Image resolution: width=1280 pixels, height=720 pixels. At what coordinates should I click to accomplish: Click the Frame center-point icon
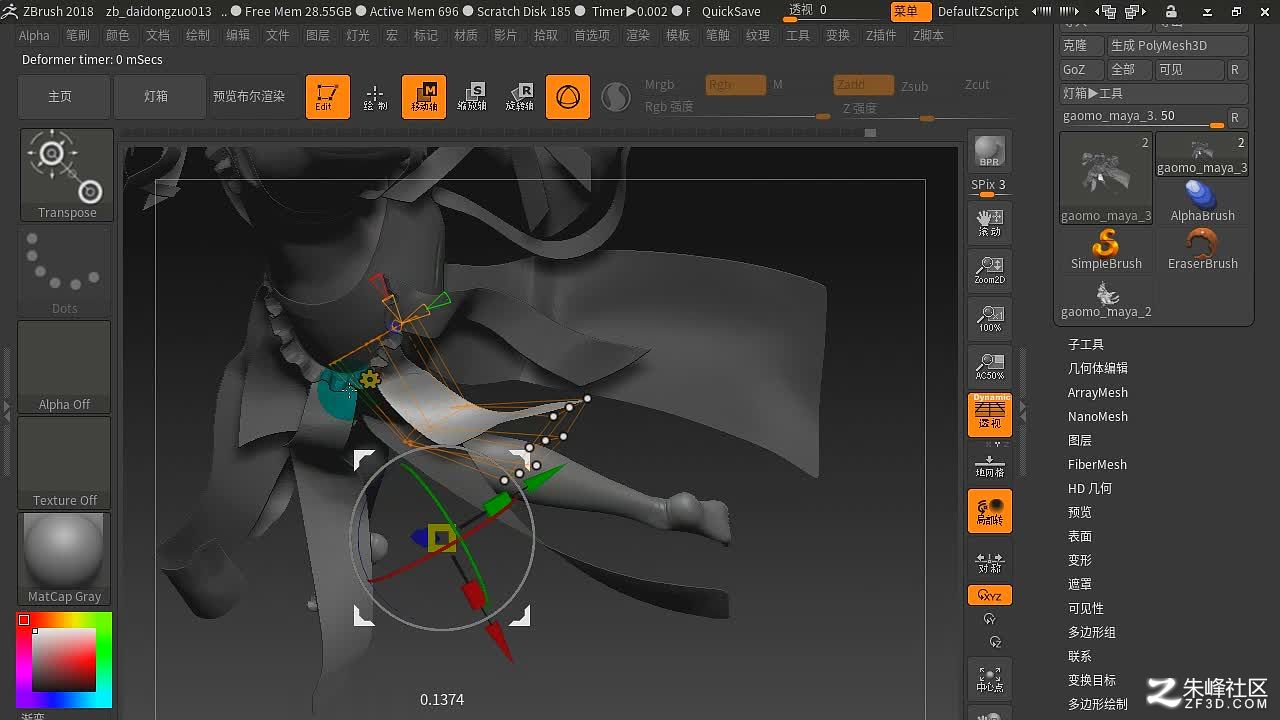[x=990, y=680]
